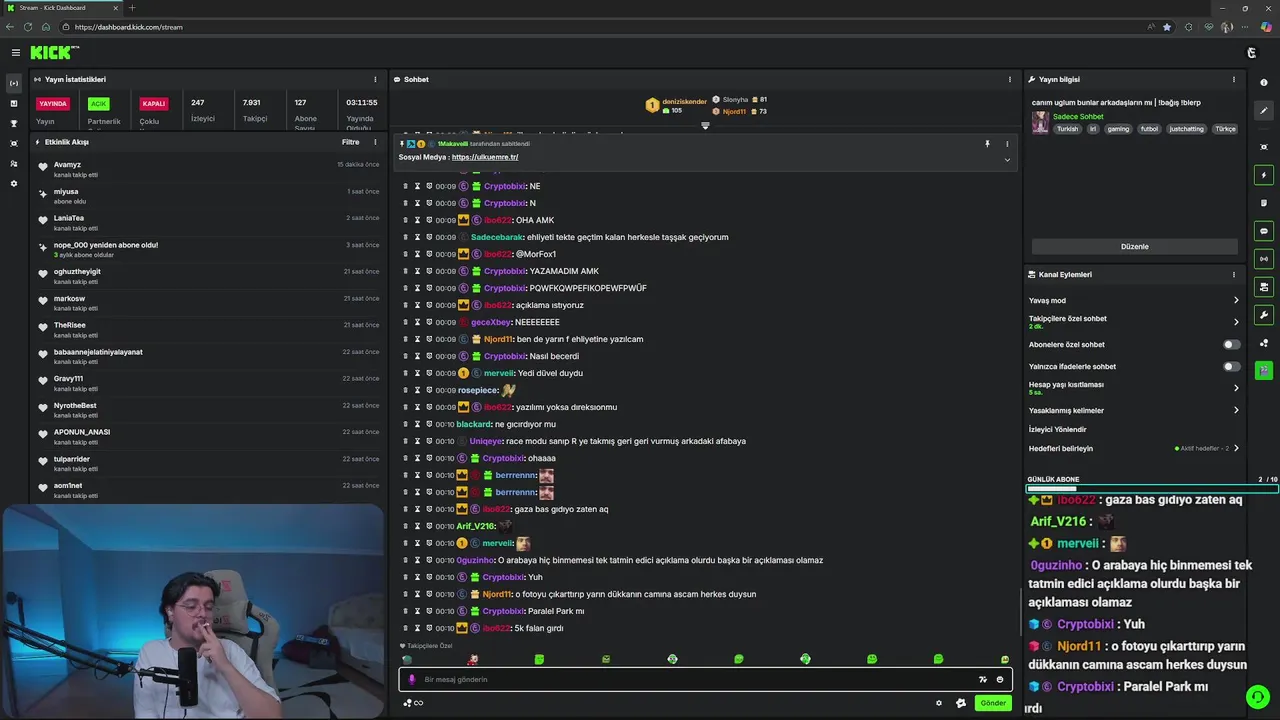This screenshot has height=720, width=1280.
Task: Click username Sadecebarak in chat
Action: [x=497, y=237]
